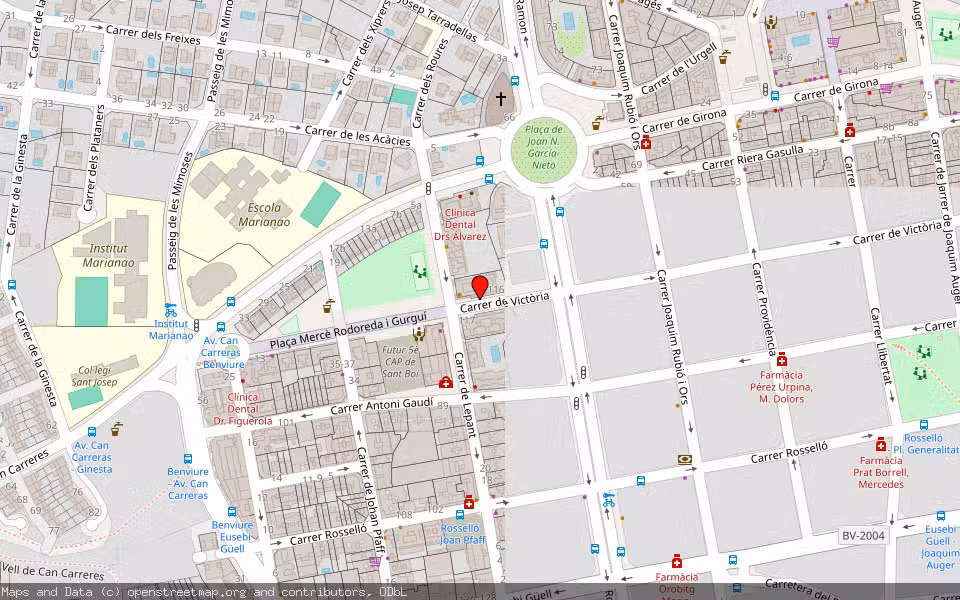
Task: Click the Carrer dels Freixes street label
Action: point(153,35)
